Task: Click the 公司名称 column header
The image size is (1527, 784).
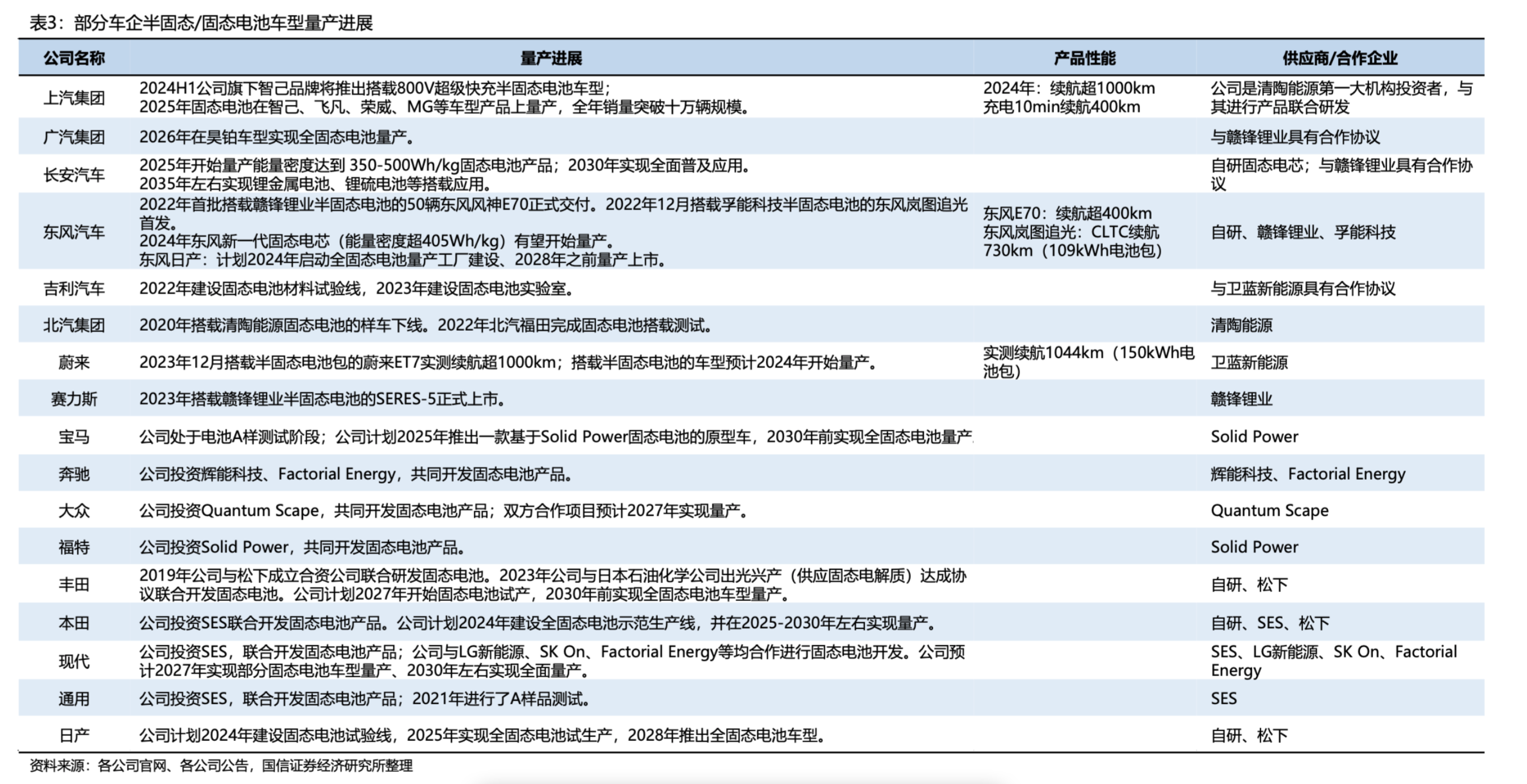Action: coord(74,58)
